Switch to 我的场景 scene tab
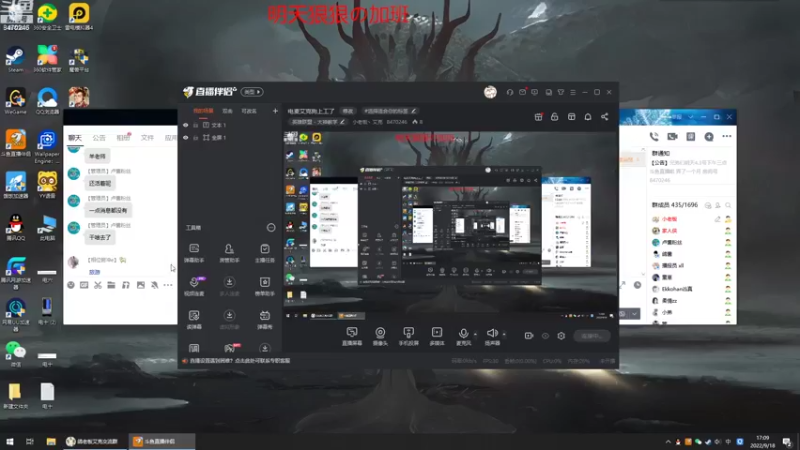 [x=203, y=111]
